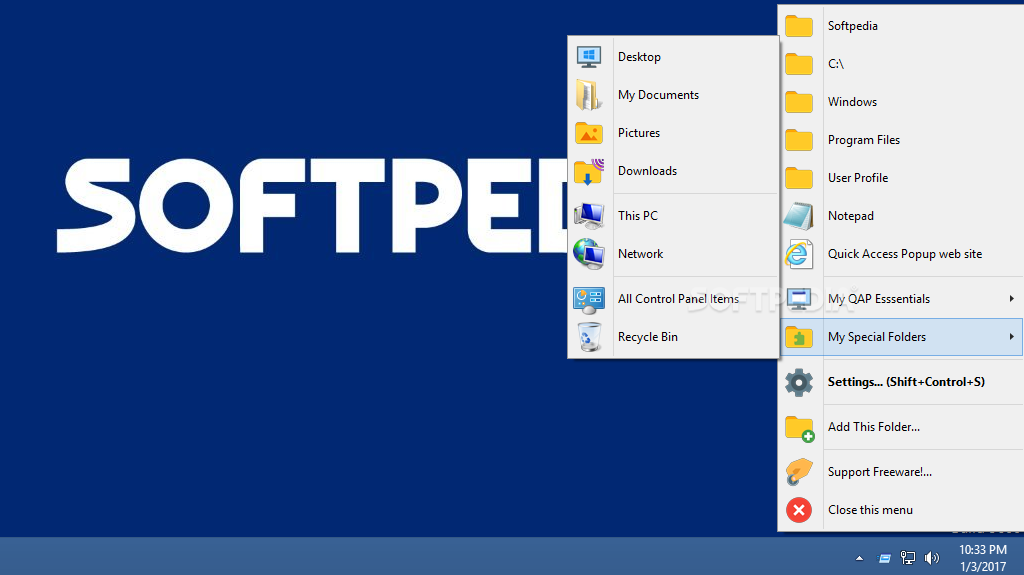Click the My Special Folders puzzle icon
This screenshot has height=575, width=1024.
(799, 337)
